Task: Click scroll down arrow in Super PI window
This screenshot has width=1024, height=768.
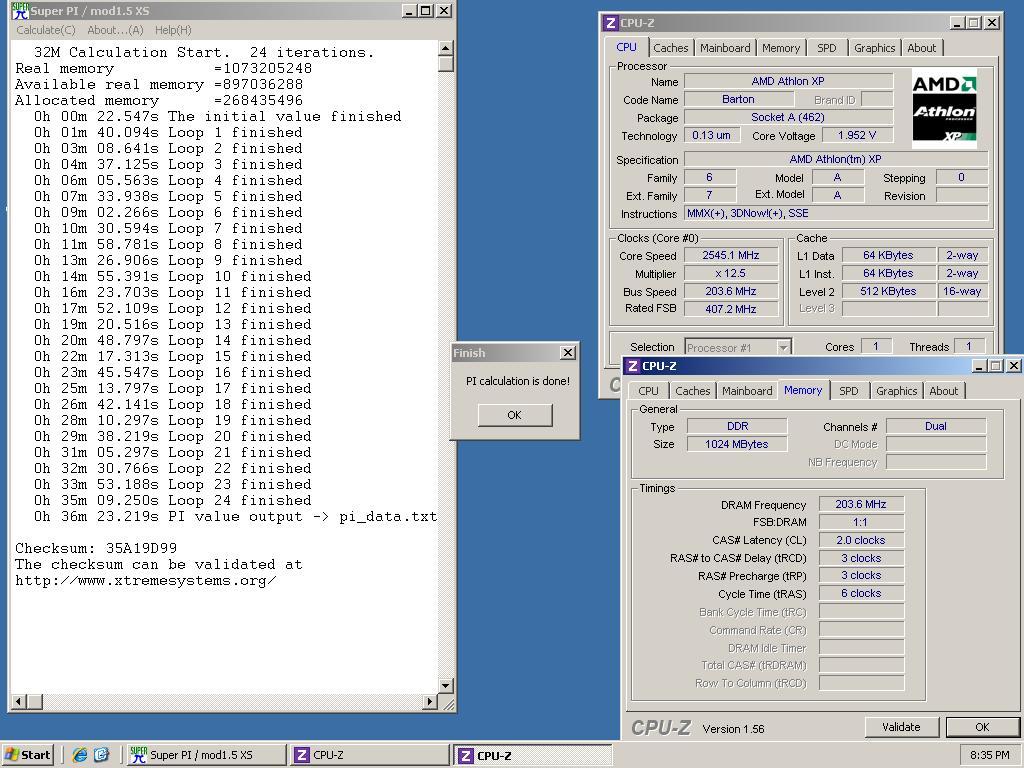Action: pyautogui.click(x=445, y=686)
